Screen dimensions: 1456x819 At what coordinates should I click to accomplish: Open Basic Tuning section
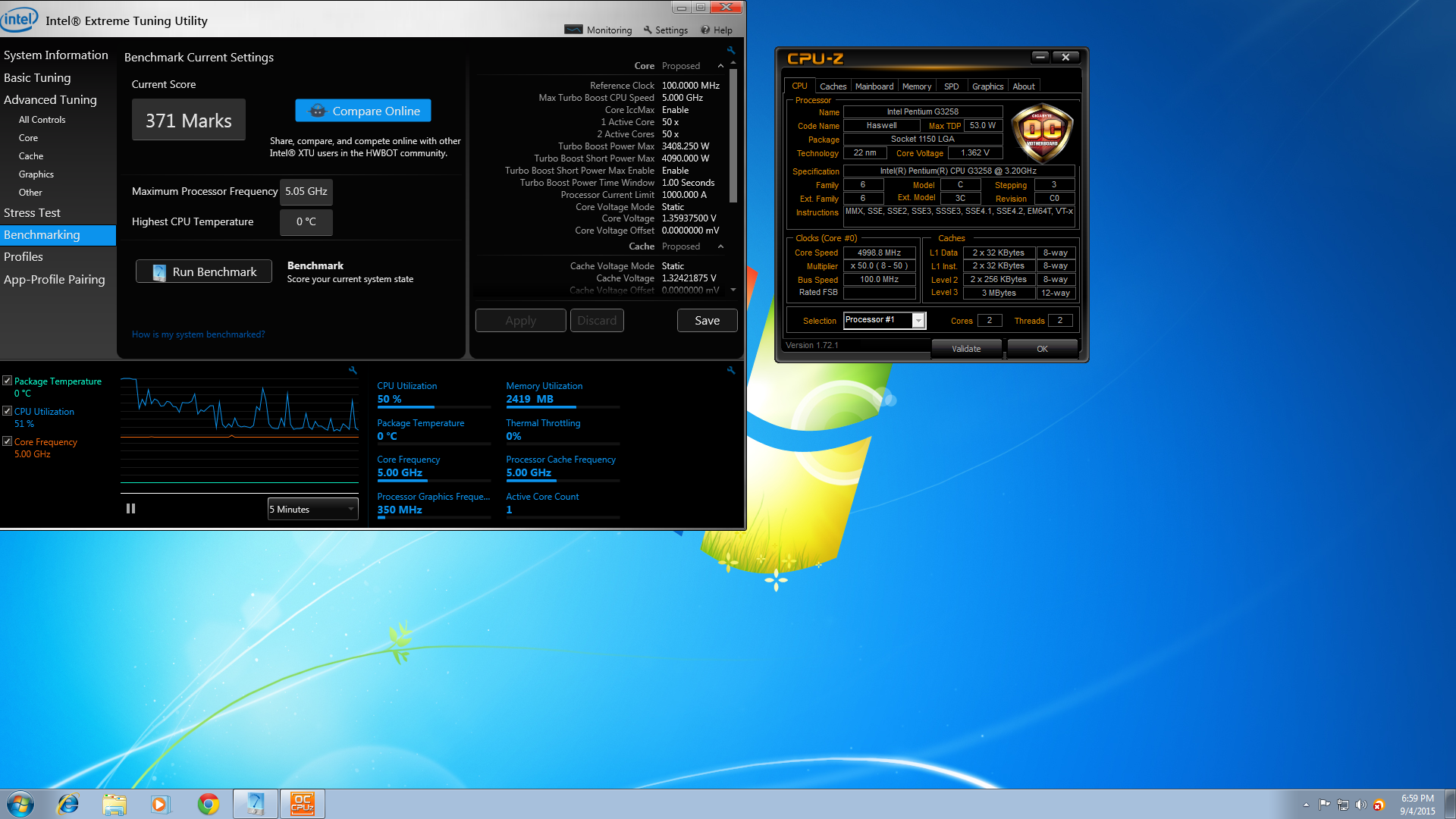coord(37,77)
